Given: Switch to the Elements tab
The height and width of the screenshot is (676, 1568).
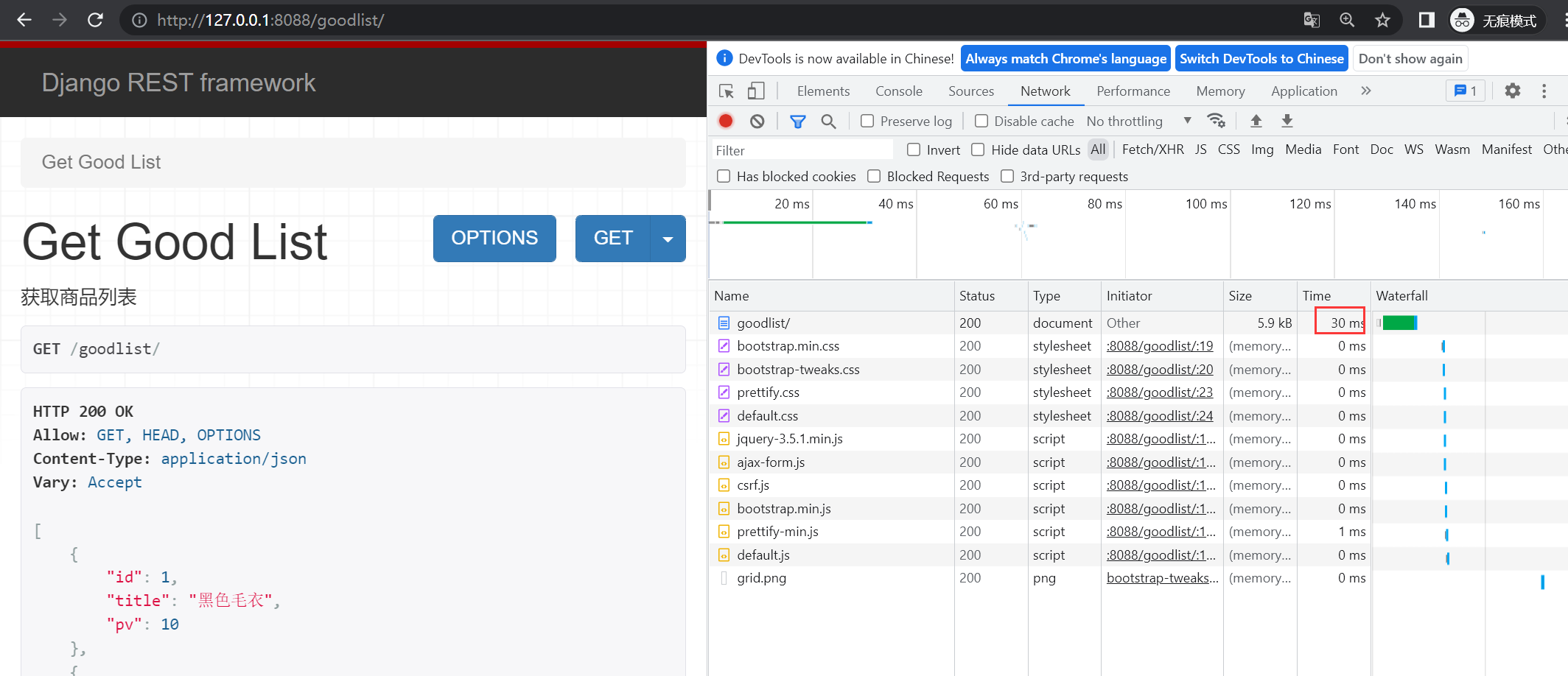Looking at the screenshot, I should click(x=823, y=91).
